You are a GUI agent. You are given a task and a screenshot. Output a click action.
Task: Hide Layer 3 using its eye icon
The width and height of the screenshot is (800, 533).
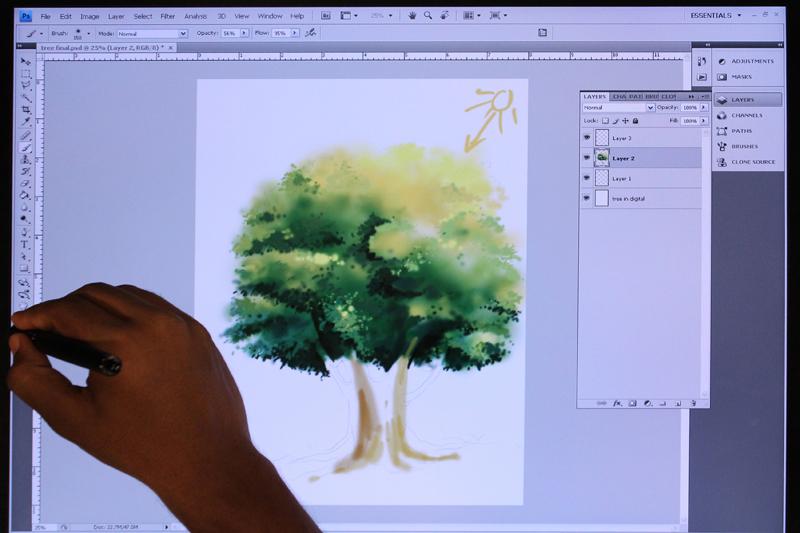(x=586, y=138)
